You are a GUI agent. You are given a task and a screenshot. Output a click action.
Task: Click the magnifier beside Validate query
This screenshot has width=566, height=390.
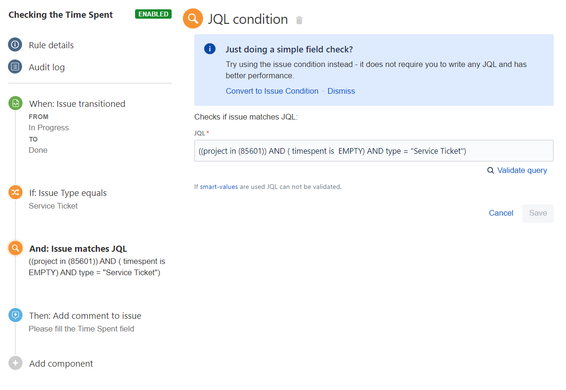click(490, 170)
